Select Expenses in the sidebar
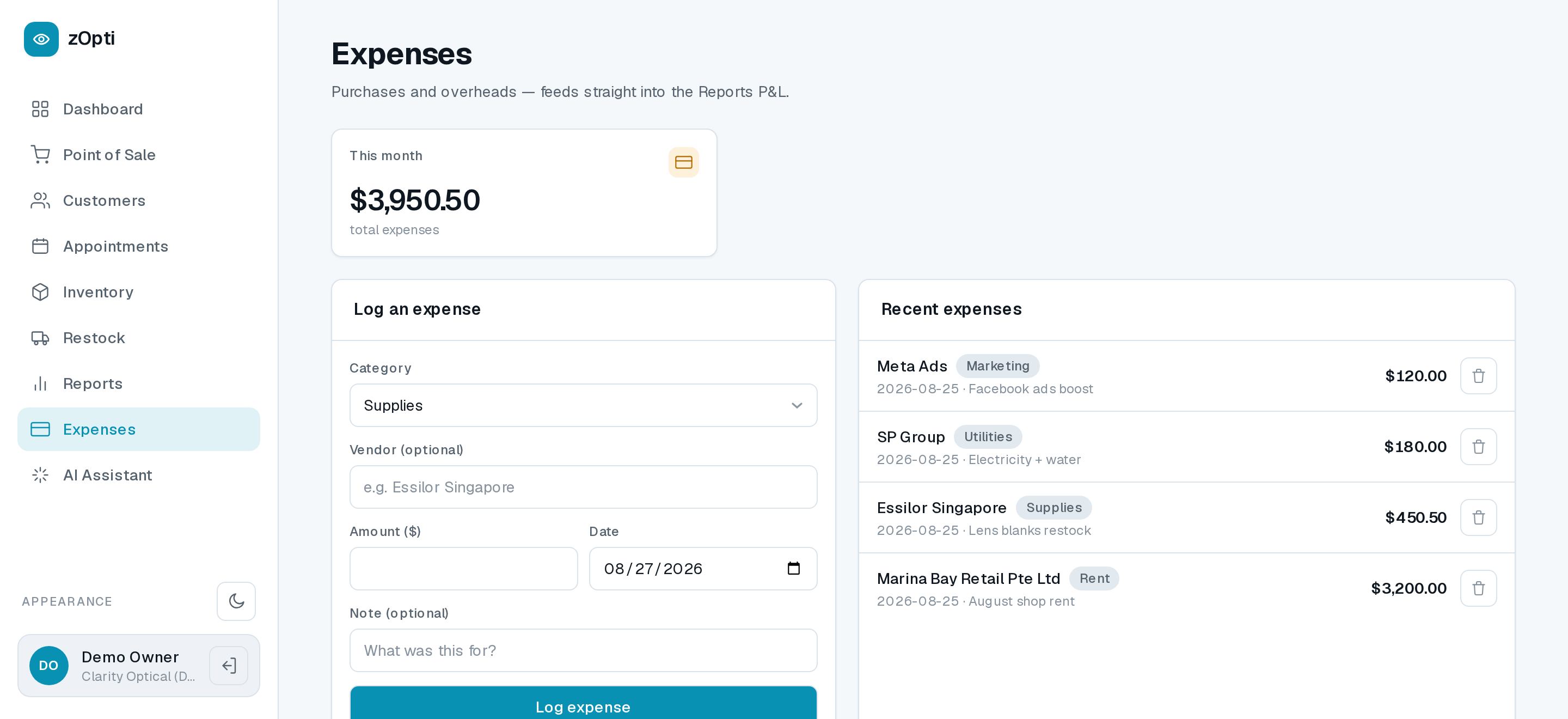This screenshot has width=1568, height=719. [139, 429]
